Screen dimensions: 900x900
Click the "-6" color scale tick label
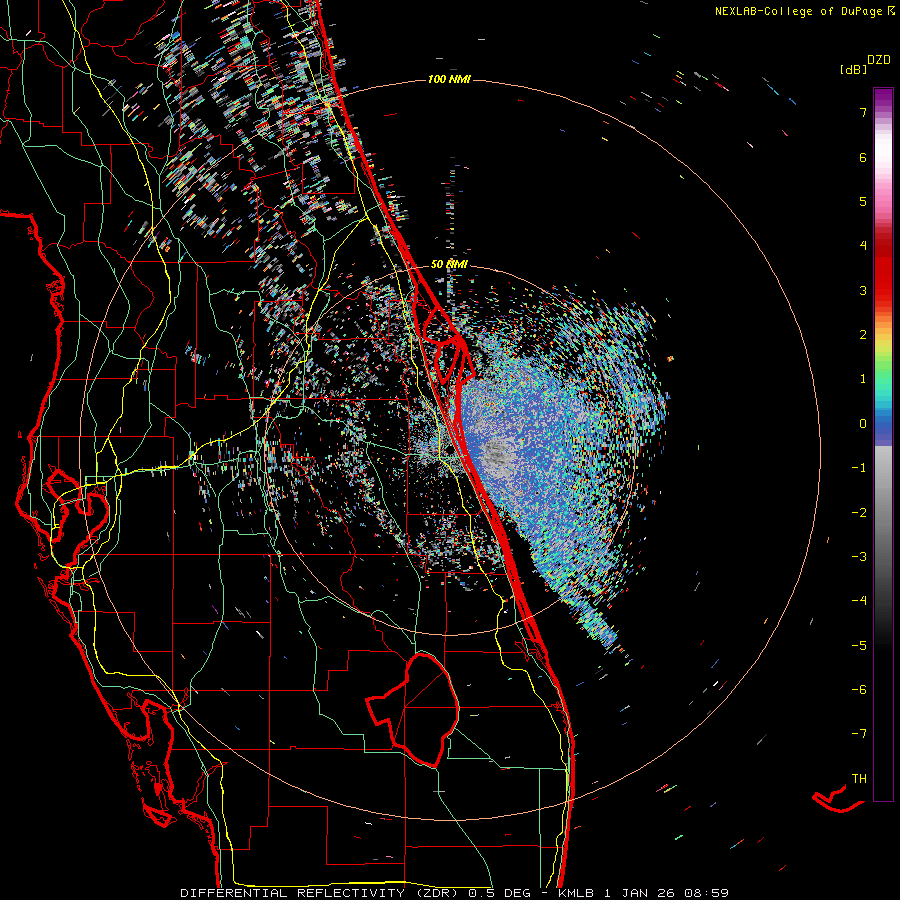point(859,689)
